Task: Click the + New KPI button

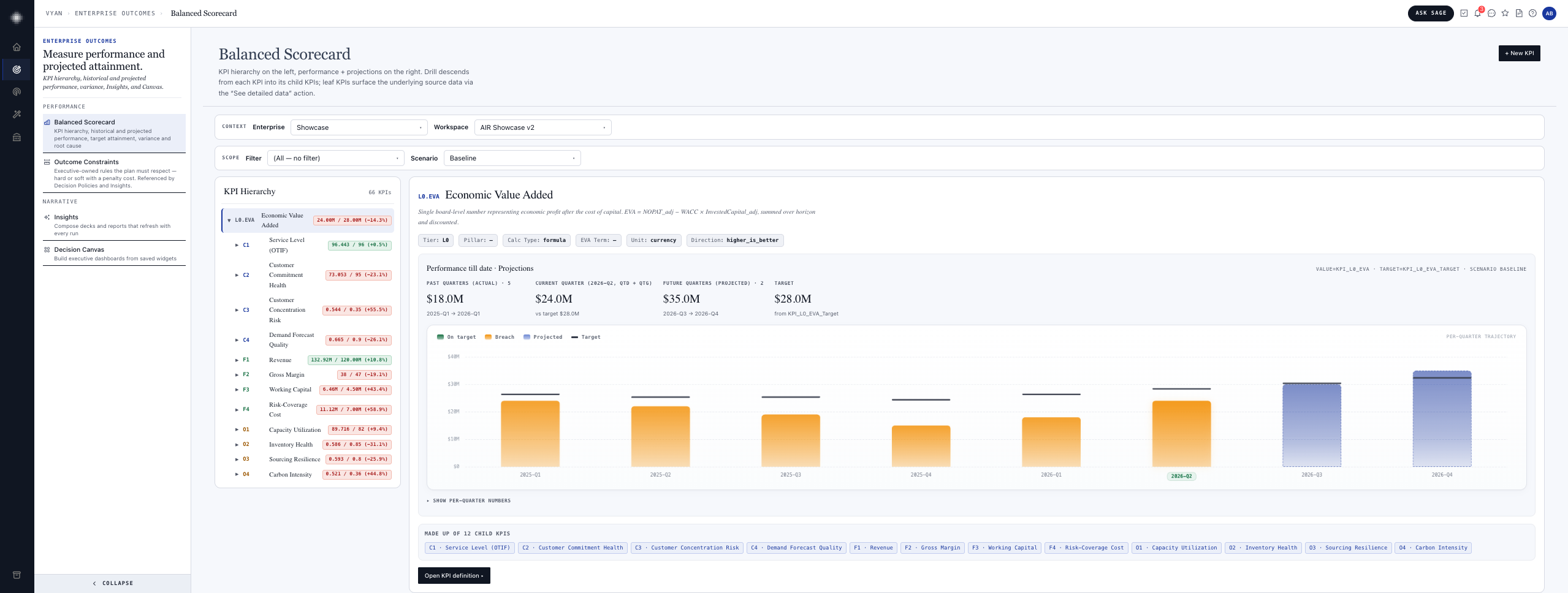Action: [x=1519, y=53]
